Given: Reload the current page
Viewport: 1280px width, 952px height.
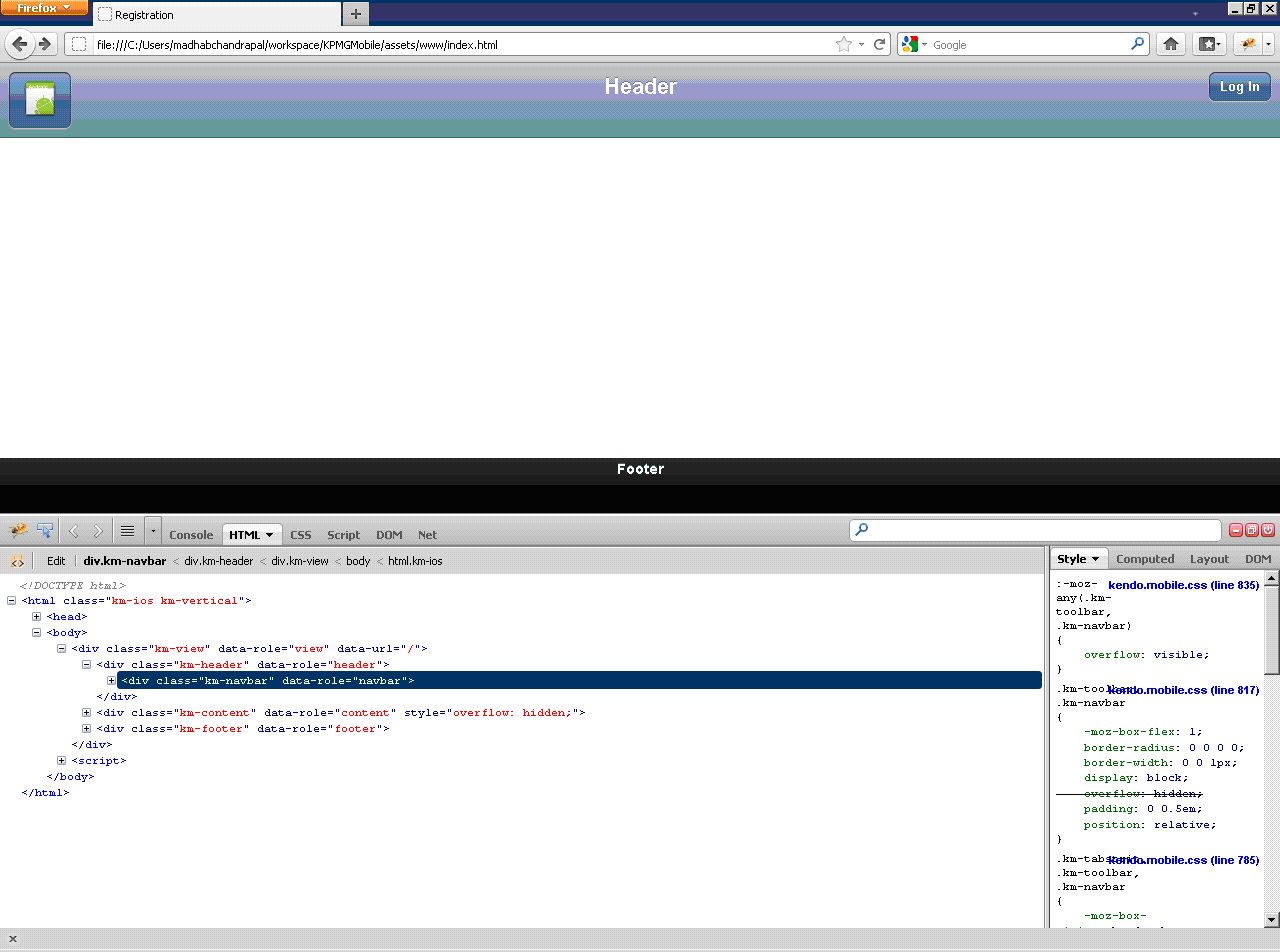Looking at the screenshot, I should [x=880, y=44].
